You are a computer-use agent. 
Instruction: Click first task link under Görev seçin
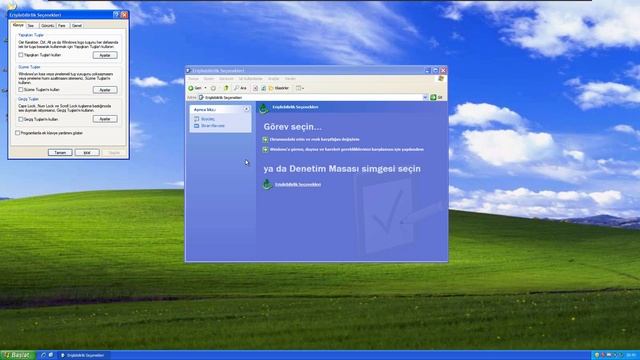coord(314,140)
